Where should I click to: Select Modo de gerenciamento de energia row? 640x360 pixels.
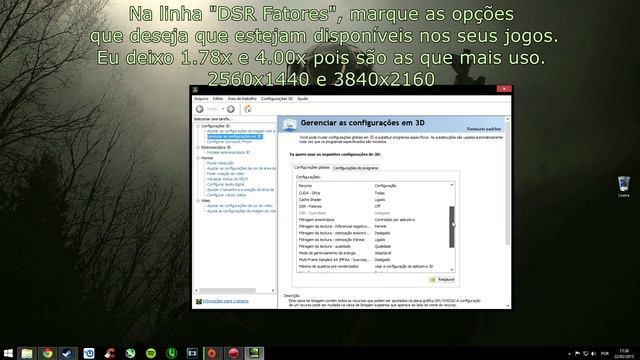click(x=373, y=253)
